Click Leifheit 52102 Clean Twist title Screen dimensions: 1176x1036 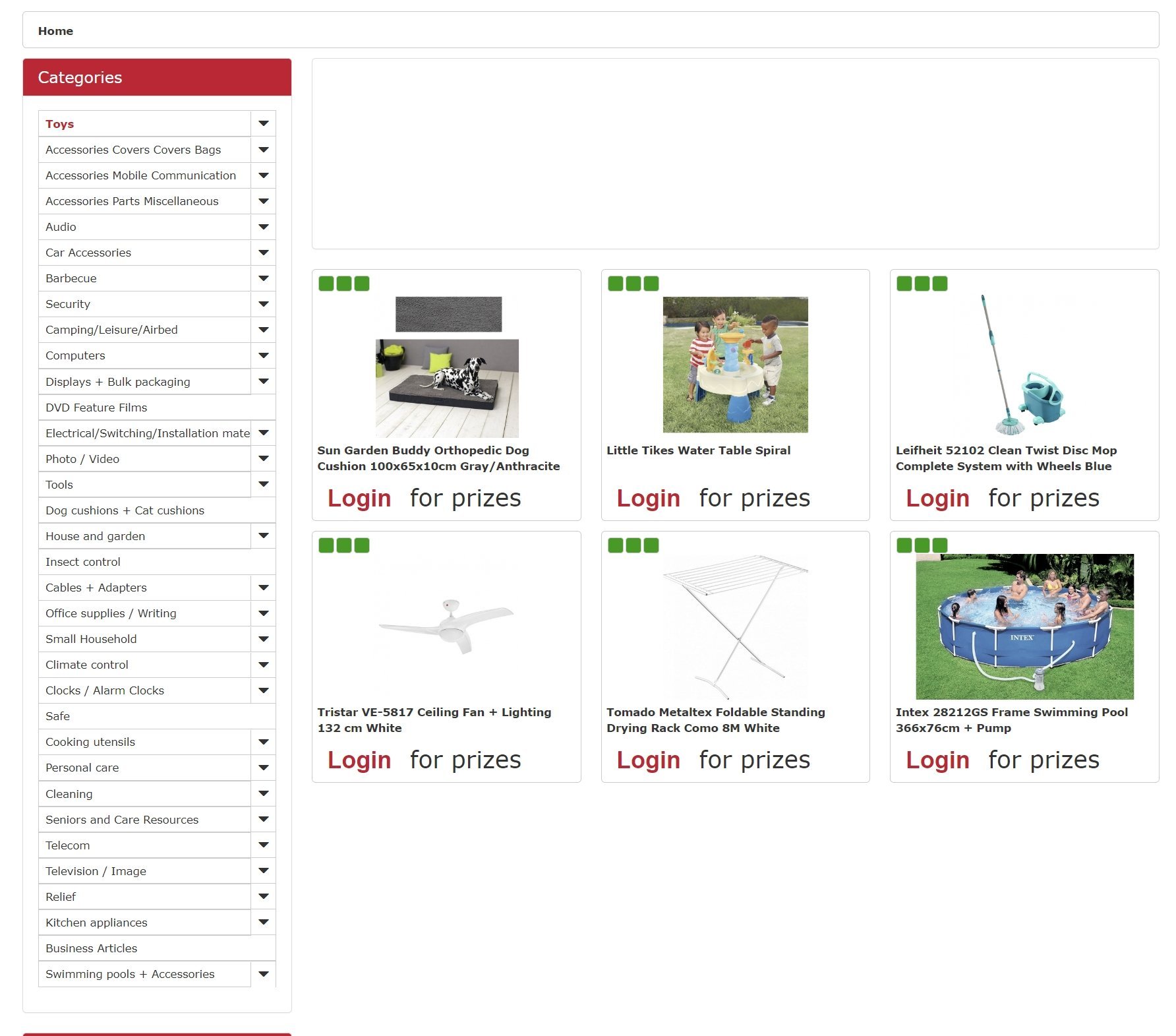point(1006,458)
